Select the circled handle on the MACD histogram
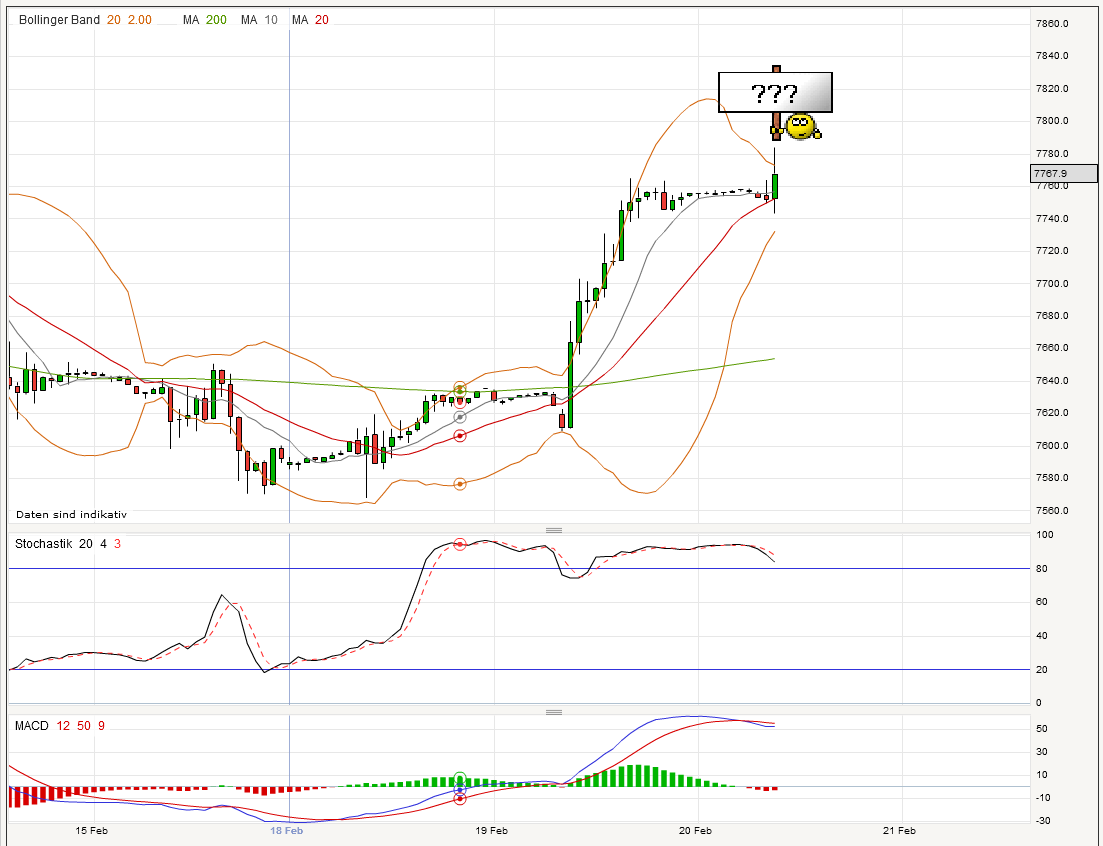The image size is (1103, 846). pyautogui.click(x=459, y=778)
